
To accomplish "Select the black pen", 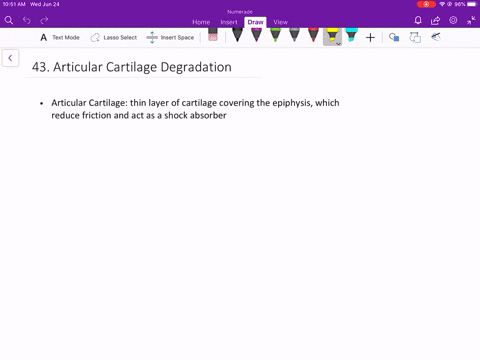I will [237, 35].
